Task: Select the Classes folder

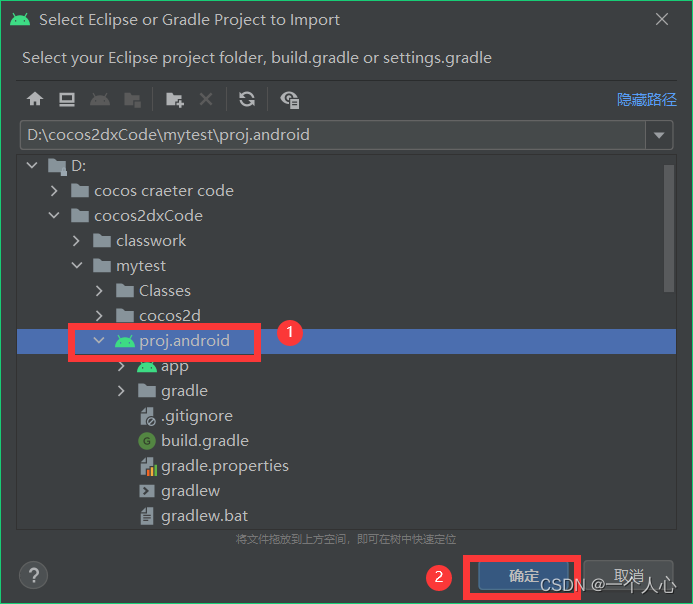Action: tap(164, 291)
